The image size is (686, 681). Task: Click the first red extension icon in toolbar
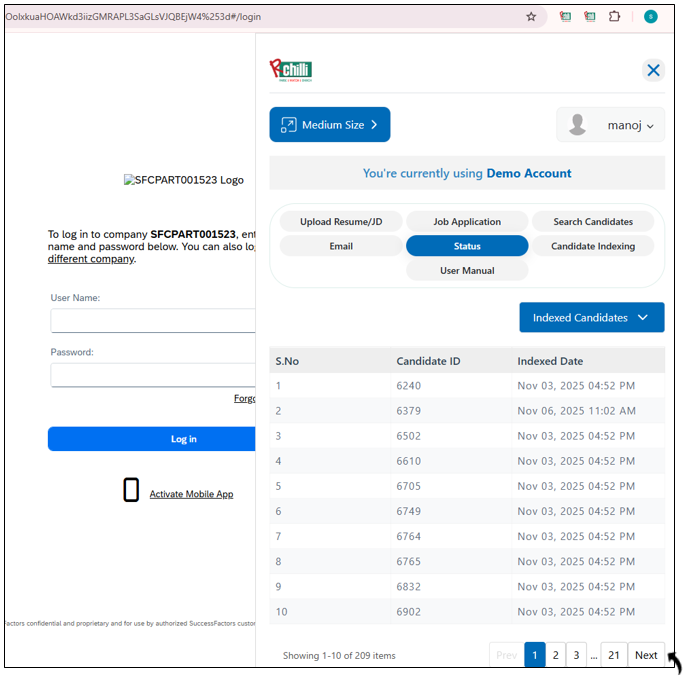[566, 17]
